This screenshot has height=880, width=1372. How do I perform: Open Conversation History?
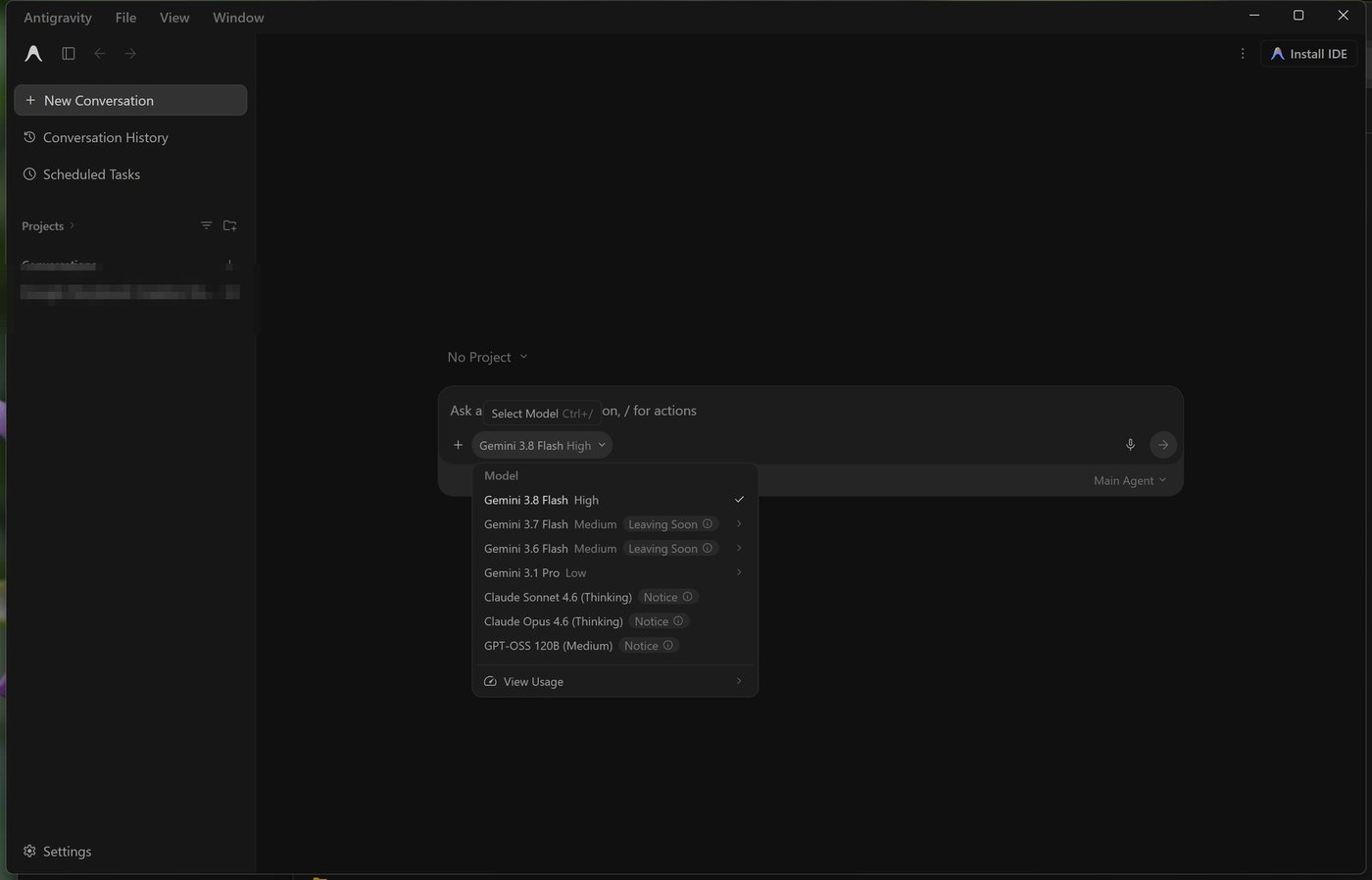coord(130,137)
